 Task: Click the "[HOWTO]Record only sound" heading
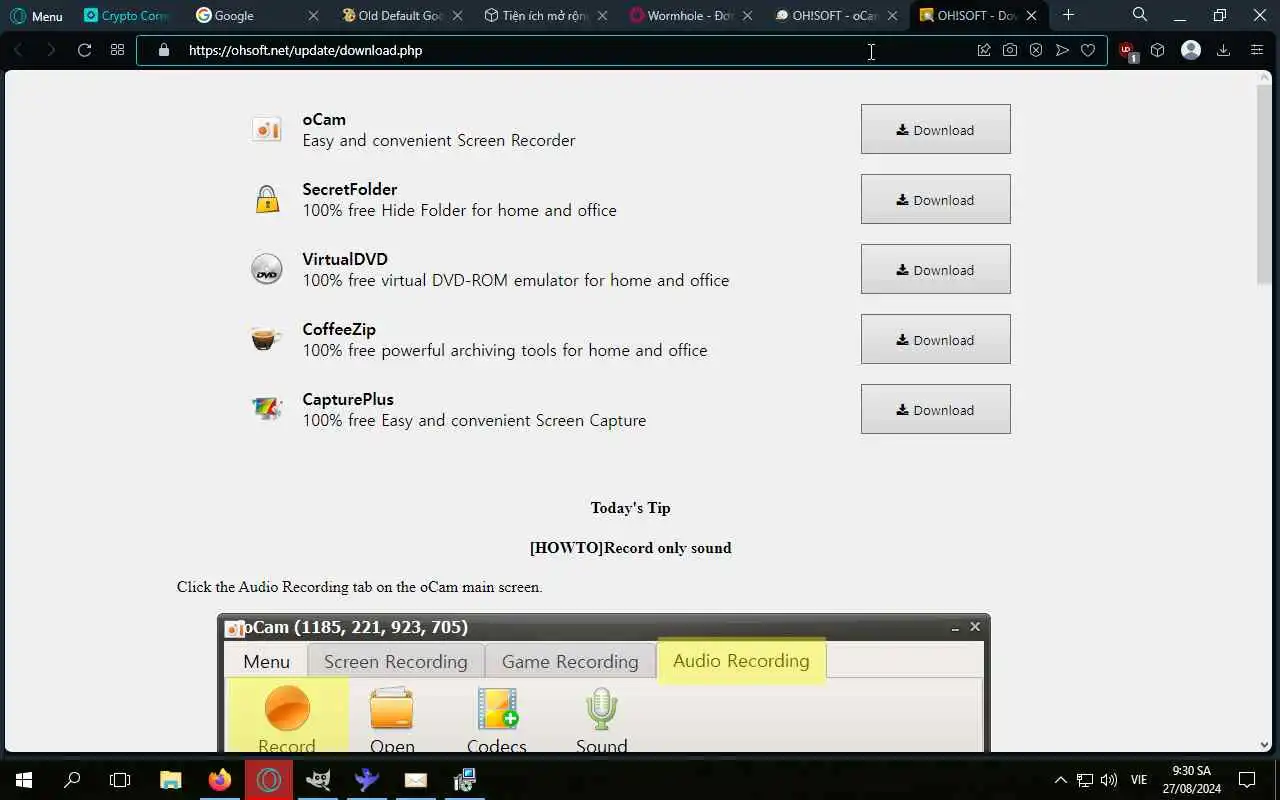point(630,548)
